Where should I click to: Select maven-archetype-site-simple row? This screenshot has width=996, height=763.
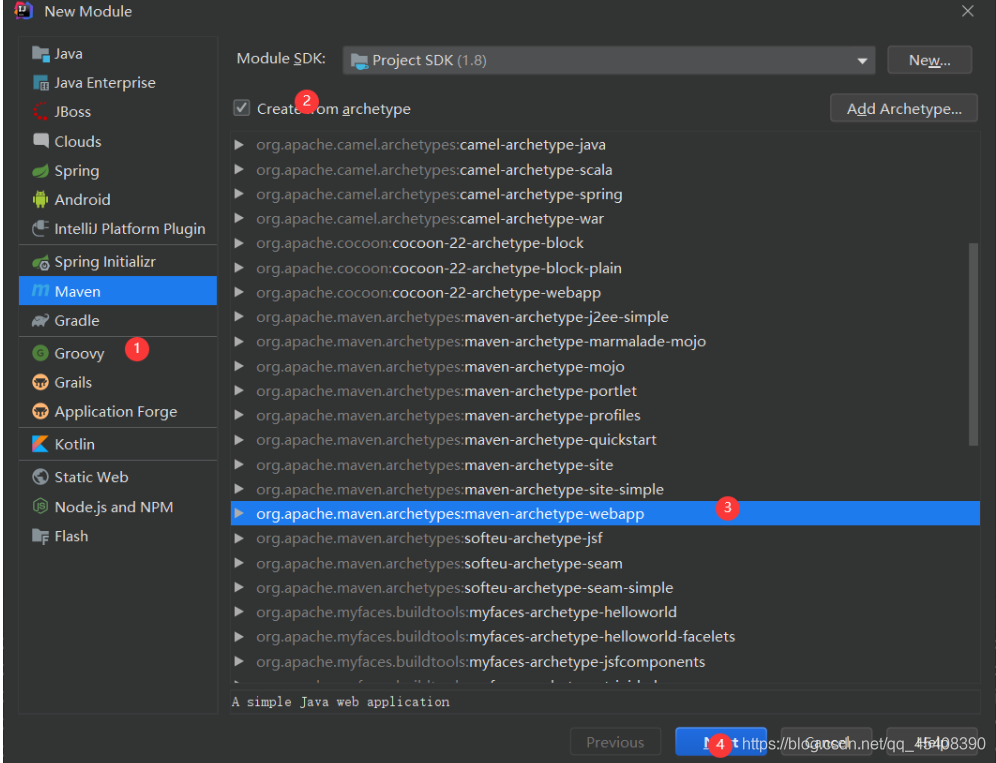click(x=605, y=489)
